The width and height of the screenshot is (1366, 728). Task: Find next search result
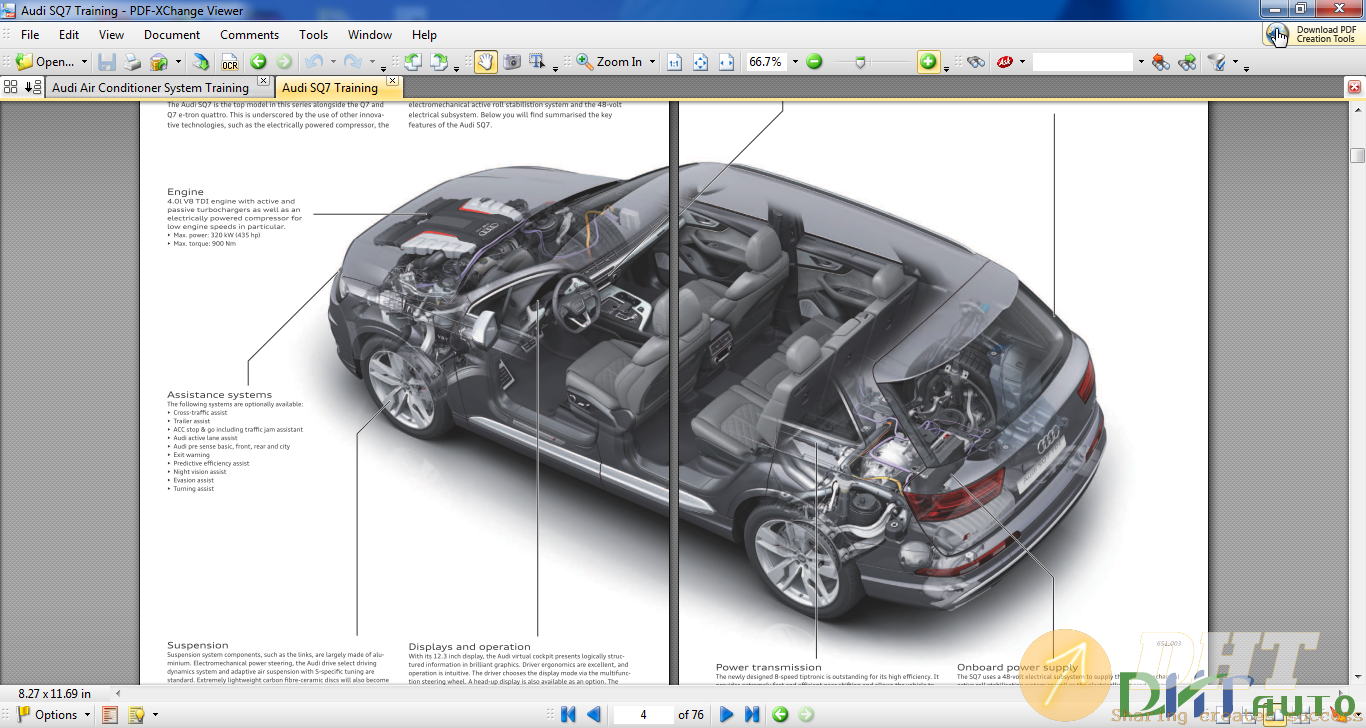(x=1187, y=62)
